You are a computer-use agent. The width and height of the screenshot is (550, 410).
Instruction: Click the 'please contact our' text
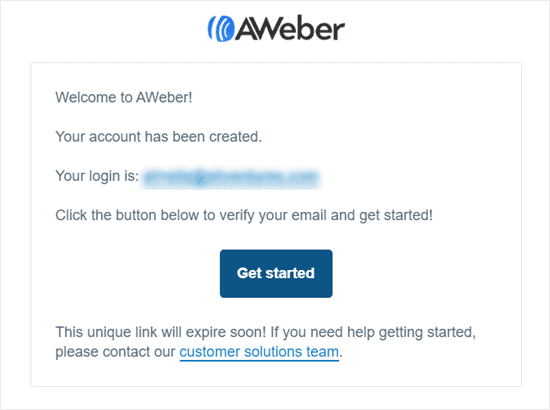click(115, 352)
